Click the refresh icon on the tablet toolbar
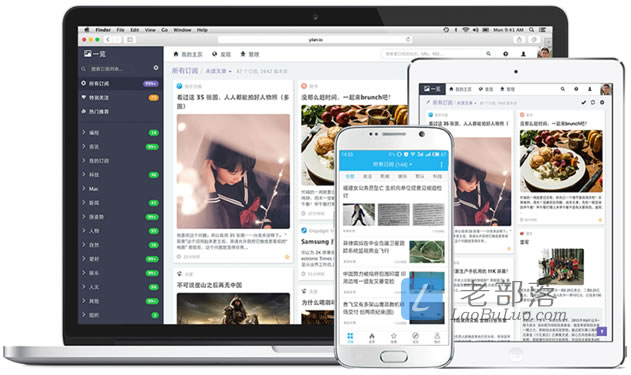Viewport: 631px width, 375px height. click(x=593, y=103)
